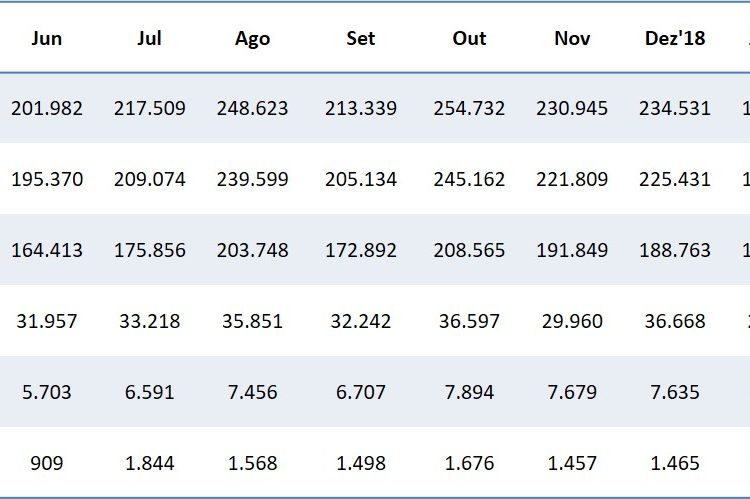This screenshot has width=750, height=499.
Task: Click the cell with value 7.679
Action: click(572, 392)
